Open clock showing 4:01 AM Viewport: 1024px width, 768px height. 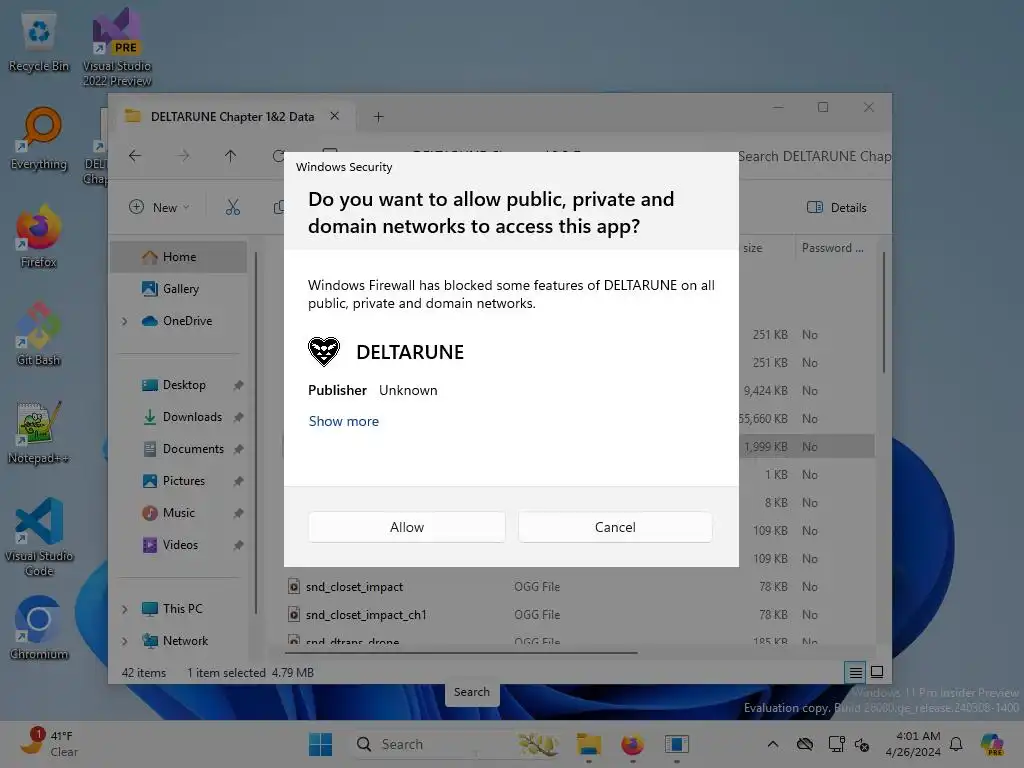(x=913, y=744)
